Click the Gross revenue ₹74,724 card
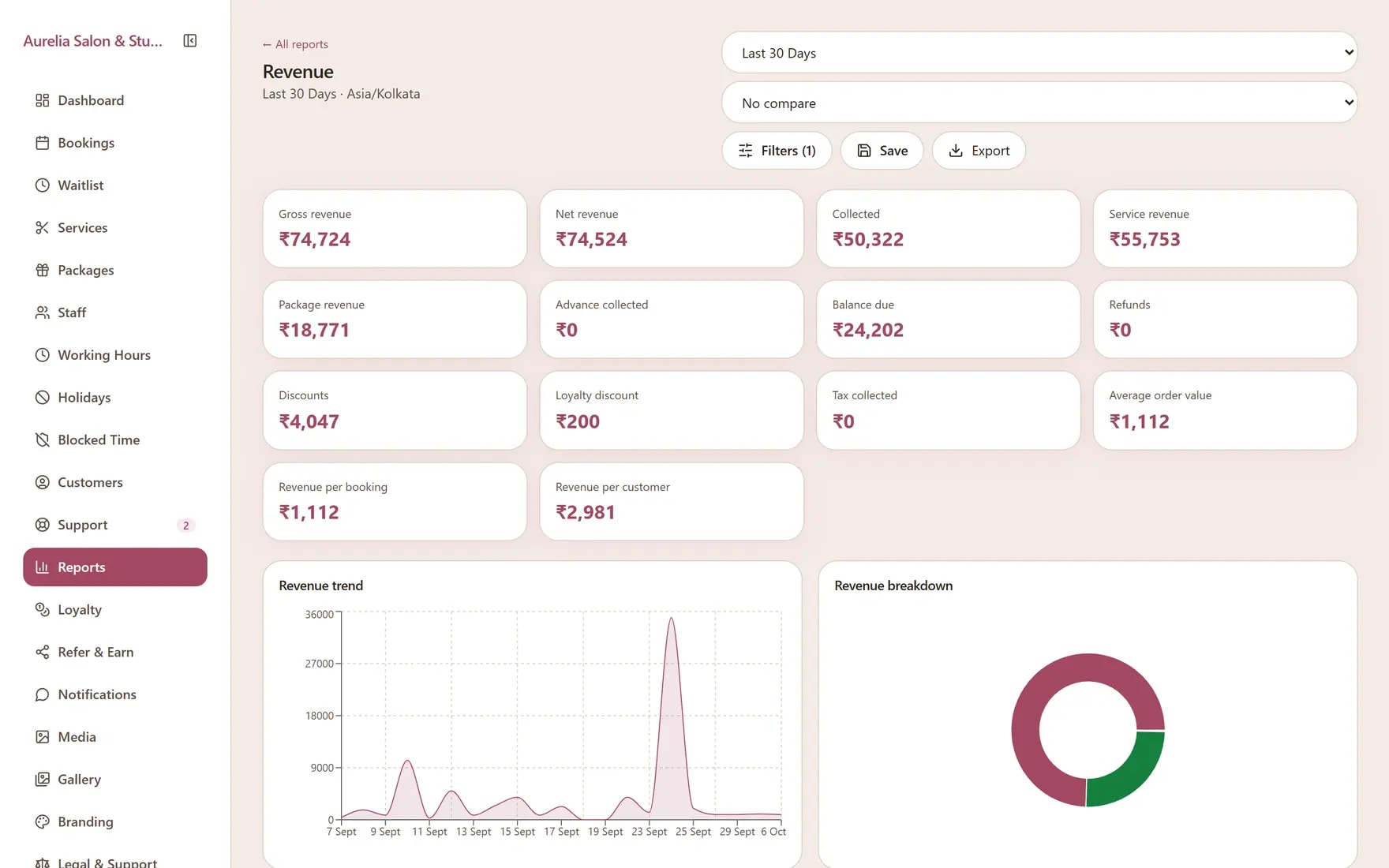This screenshot has height=868, width=1389. click(x=395, y=229)
